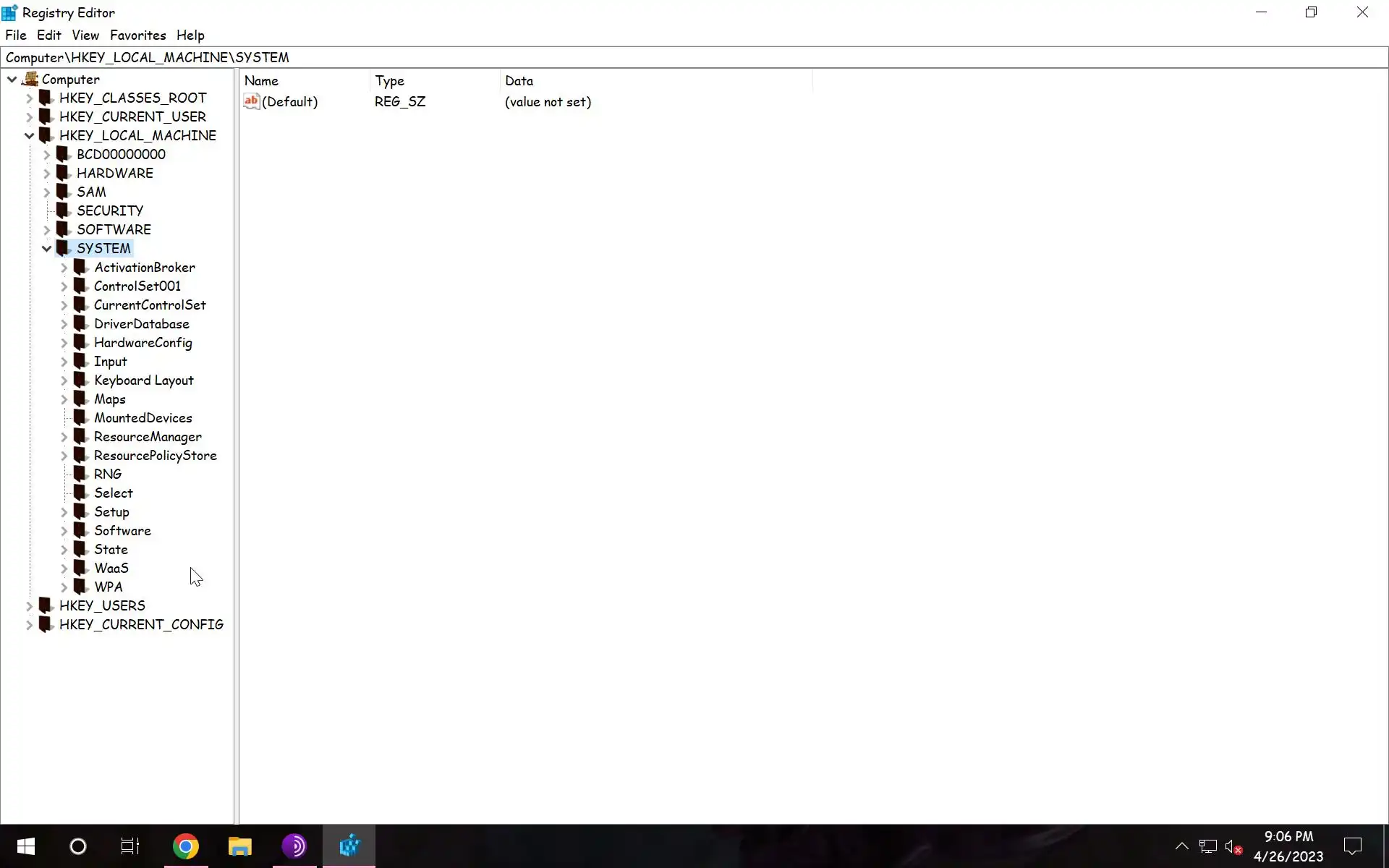Select the Select key in tree

pyautogui.click(x=114, y=493)
